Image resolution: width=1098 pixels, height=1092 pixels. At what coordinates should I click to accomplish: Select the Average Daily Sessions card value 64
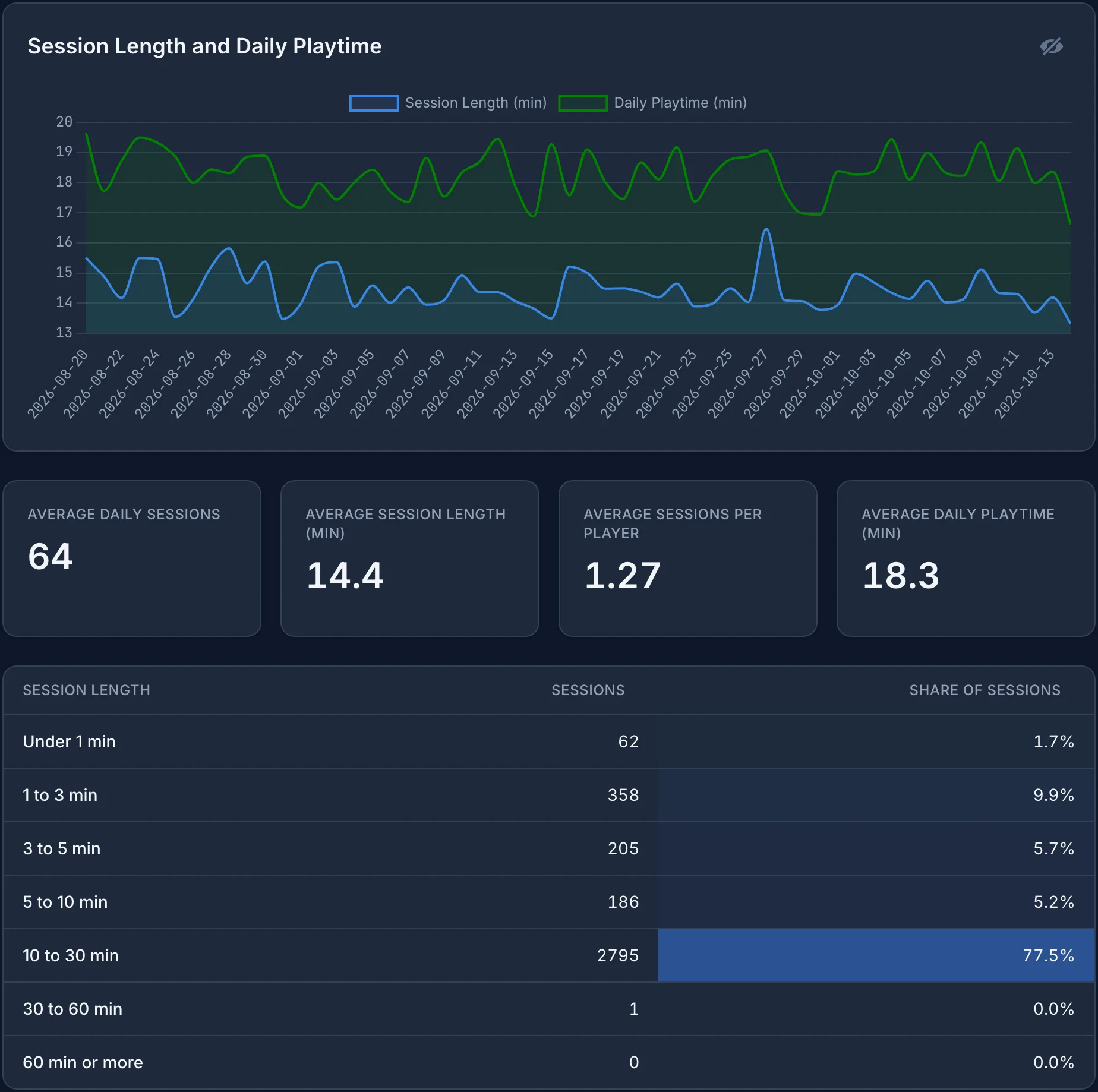51,557
